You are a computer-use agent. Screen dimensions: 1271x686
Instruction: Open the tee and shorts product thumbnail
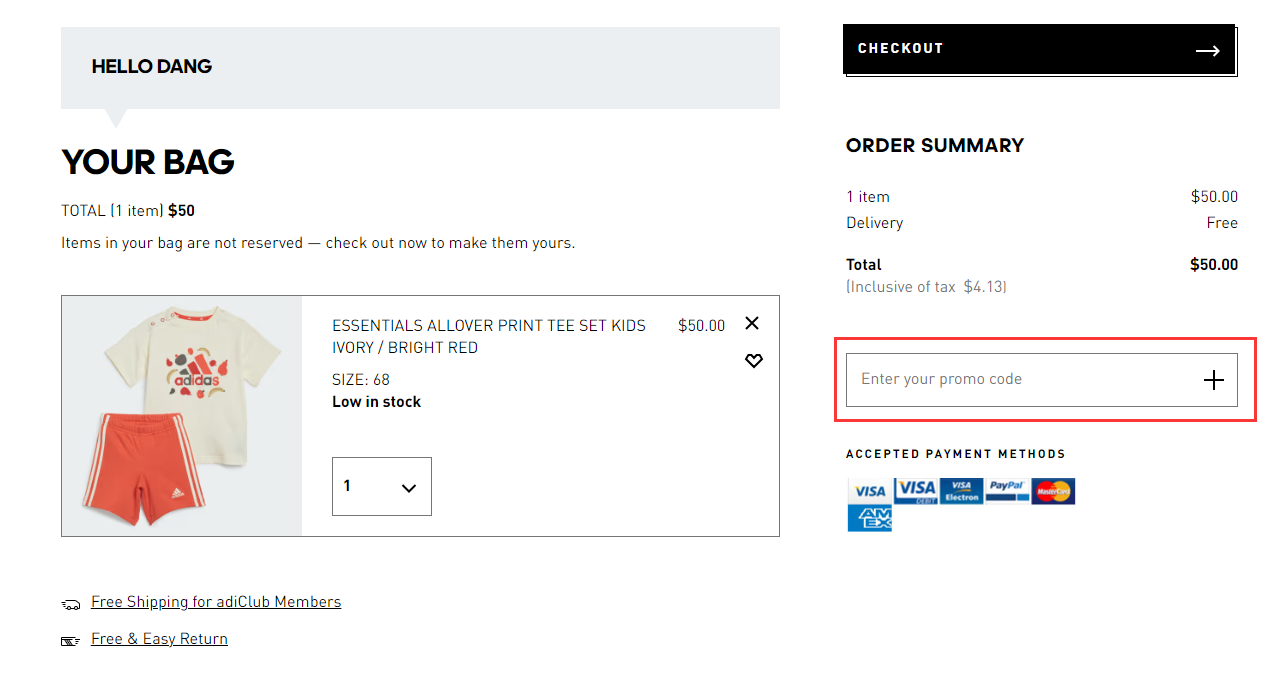182,416
